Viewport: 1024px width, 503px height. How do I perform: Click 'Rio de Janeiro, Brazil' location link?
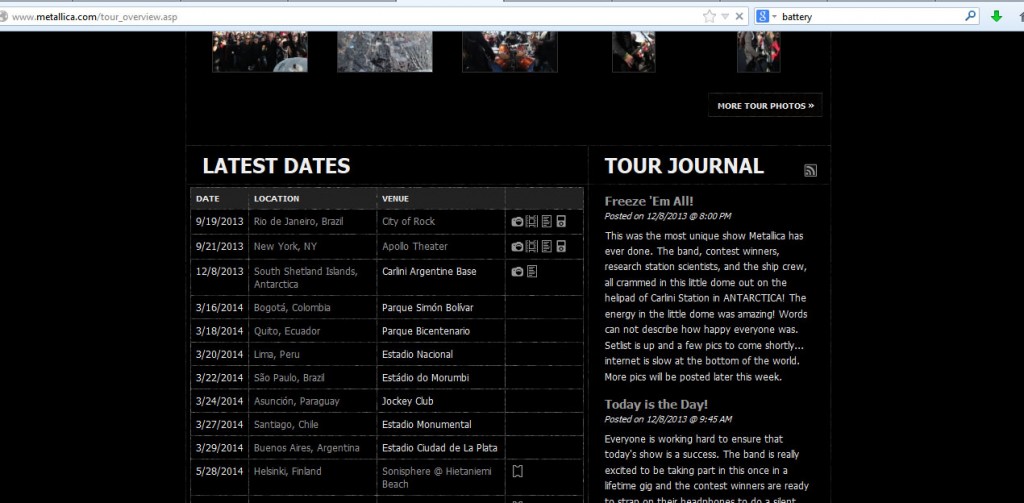[298, 221]
